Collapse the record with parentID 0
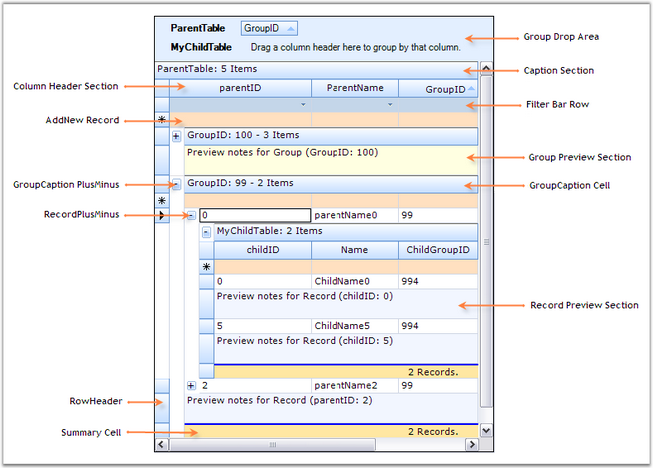 [191, 215]
